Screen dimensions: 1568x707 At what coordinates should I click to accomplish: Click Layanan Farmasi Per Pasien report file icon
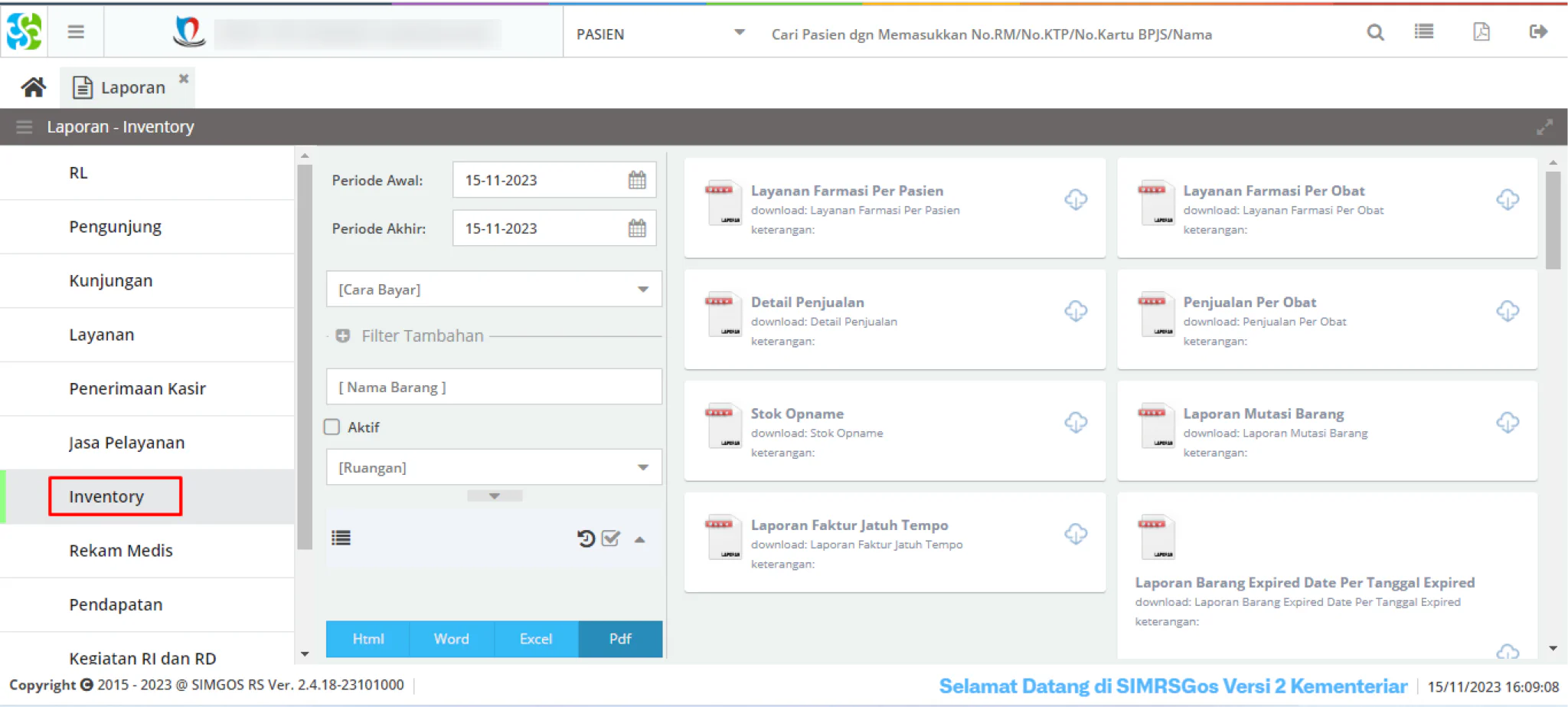click(722, 203)
